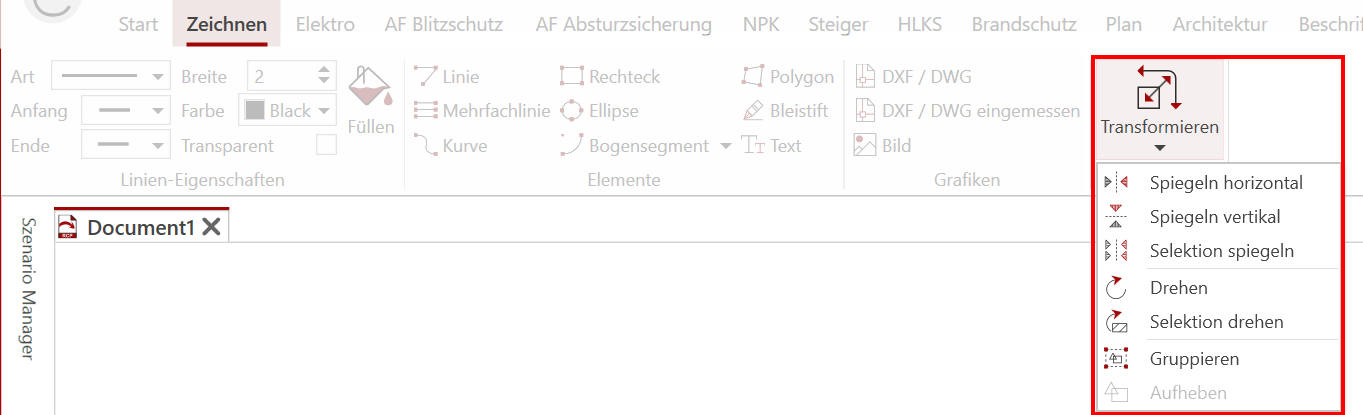Import a DXF / DWG eingemessen file

click(x=967, y=111)
